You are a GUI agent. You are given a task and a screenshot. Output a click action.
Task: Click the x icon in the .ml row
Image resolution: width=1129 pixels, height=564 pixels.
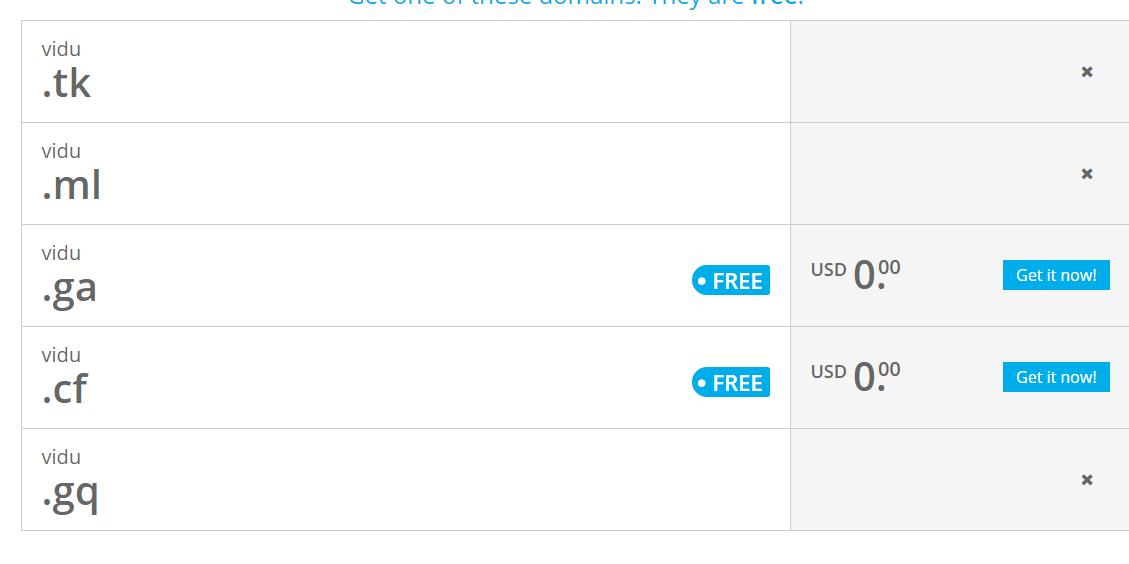(1087, 174)
